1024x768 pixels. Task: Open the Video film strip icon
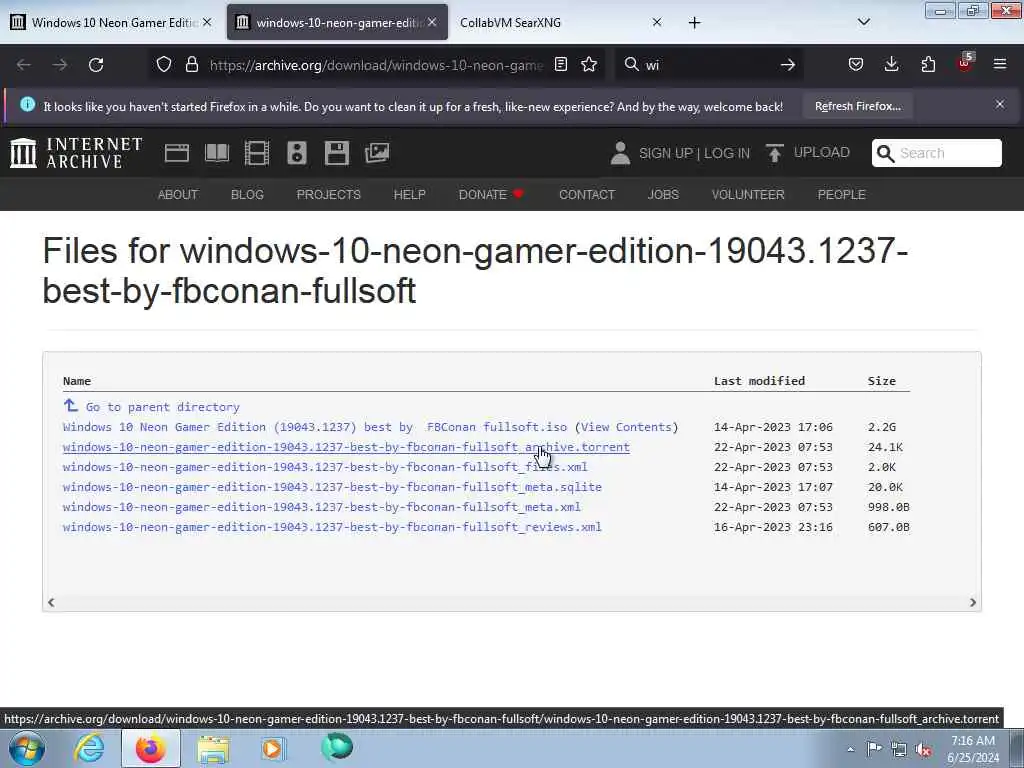pos(257,153)
